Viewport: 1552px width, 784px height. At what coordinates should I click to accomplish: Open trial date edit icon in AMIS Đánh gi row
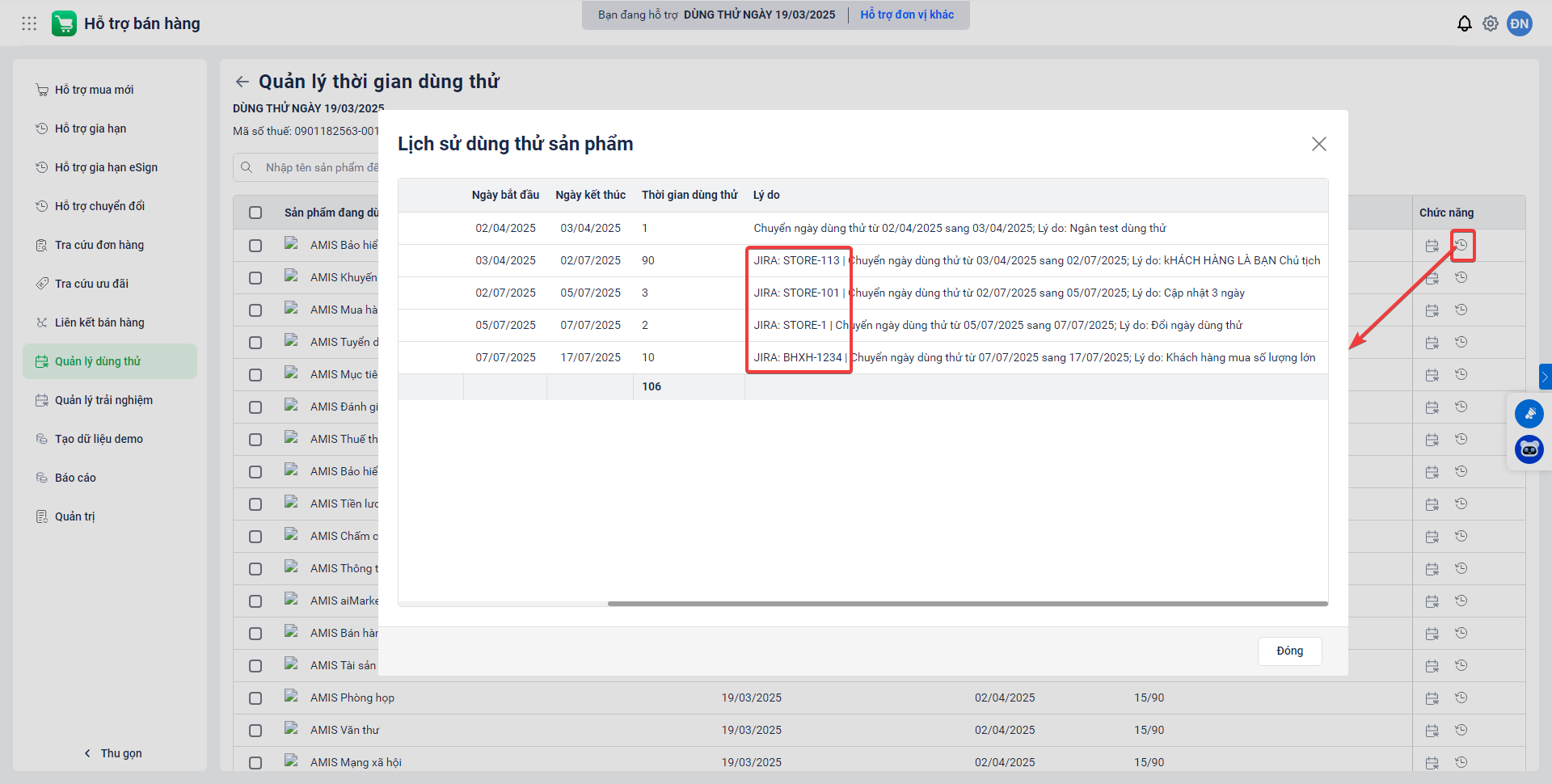coord(1432,407)
